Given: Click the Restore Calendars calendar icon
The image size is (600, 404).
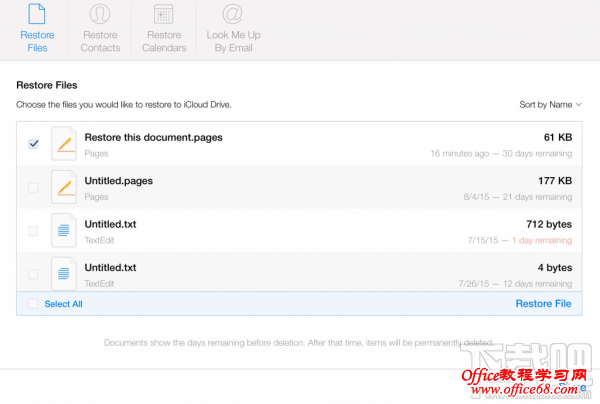Looking at the screenshot, I should click(x=163, y=14).
